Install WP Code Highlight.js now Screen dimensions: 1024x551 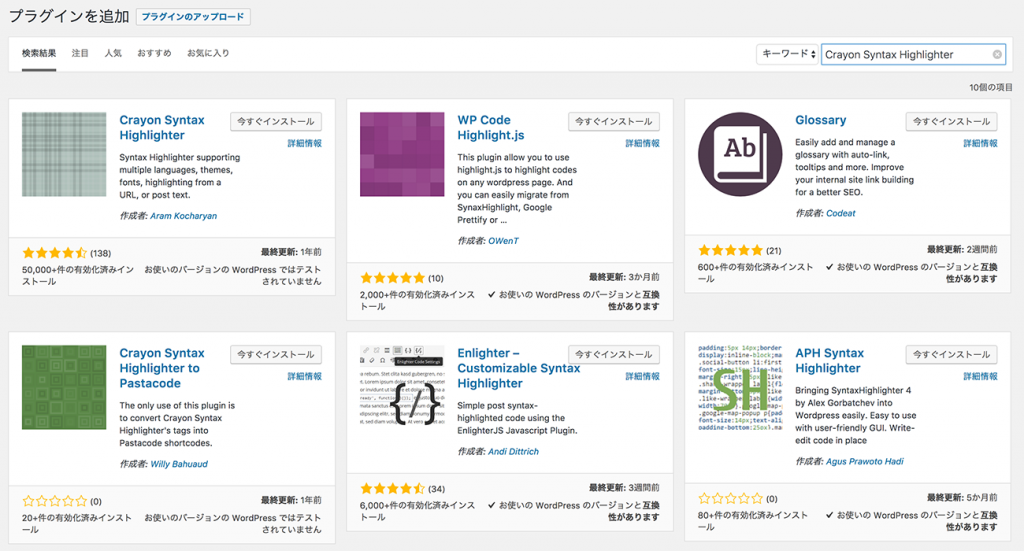(614, 121)
